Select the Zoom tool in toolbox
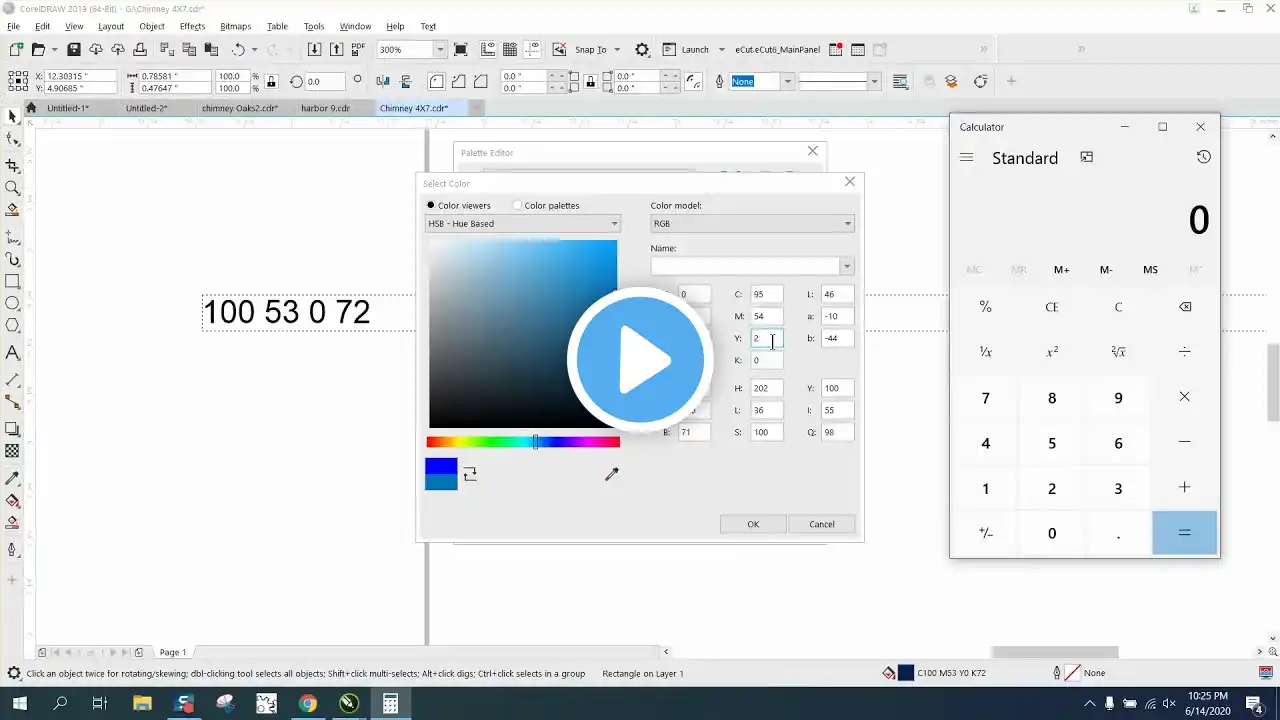 click(13, 188)
